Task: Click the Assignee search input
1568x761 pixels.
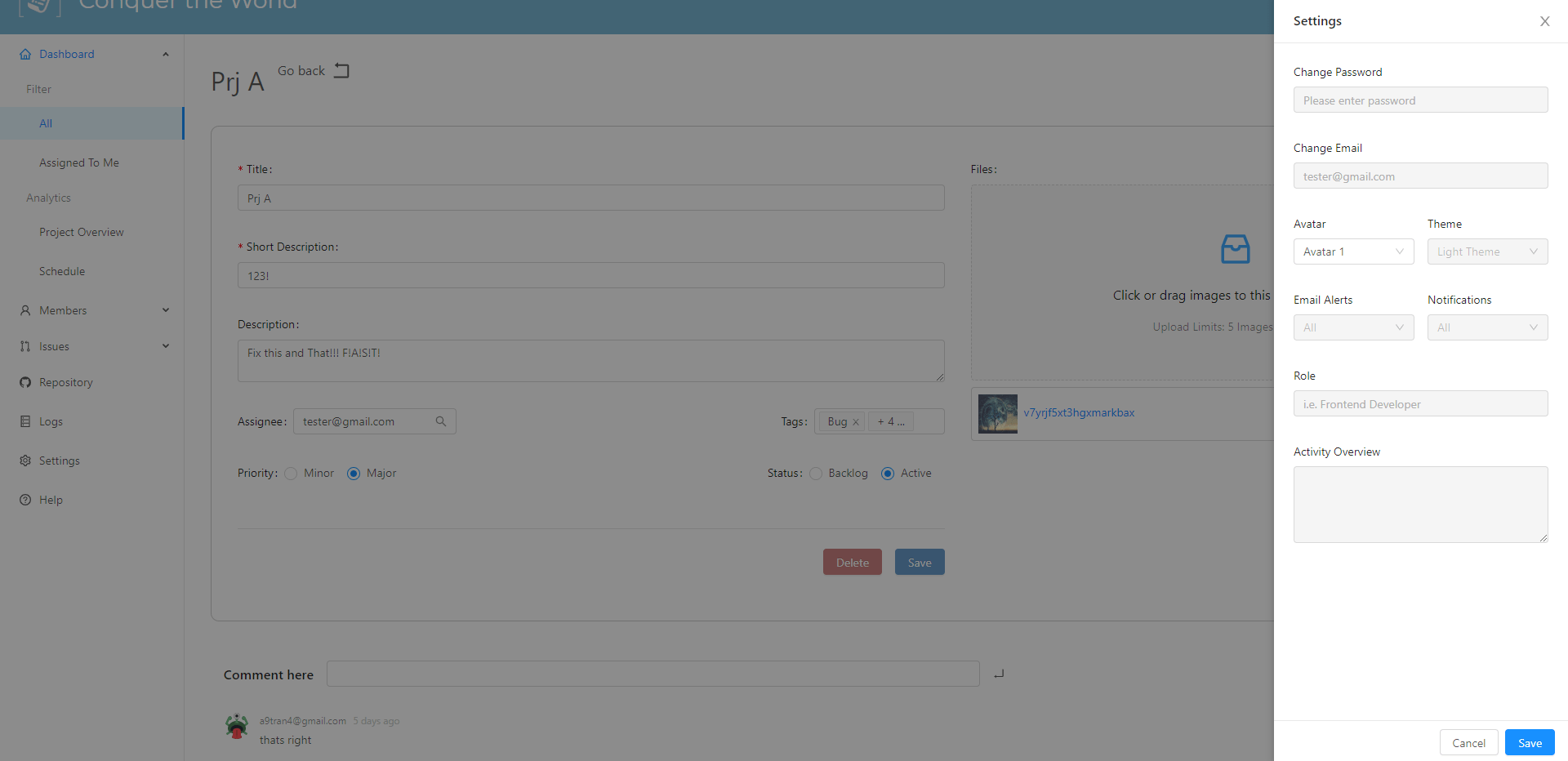Action: coord(374,421)
